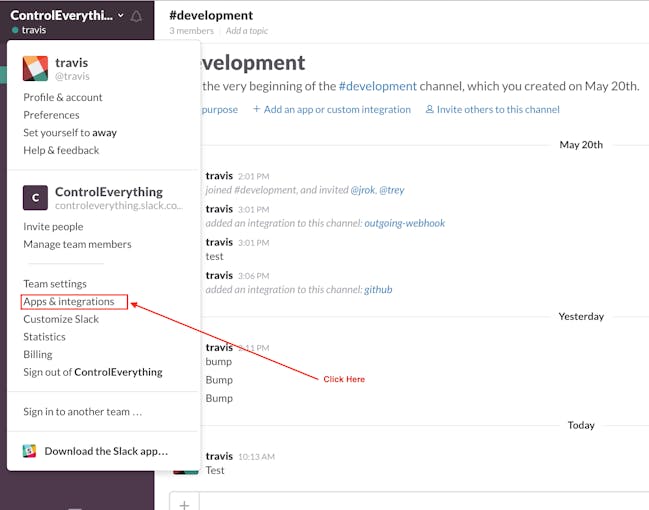Viewport: 649px width, 510px height.
Task: Select Set yourself to away
Action: [x=70, y=132]
